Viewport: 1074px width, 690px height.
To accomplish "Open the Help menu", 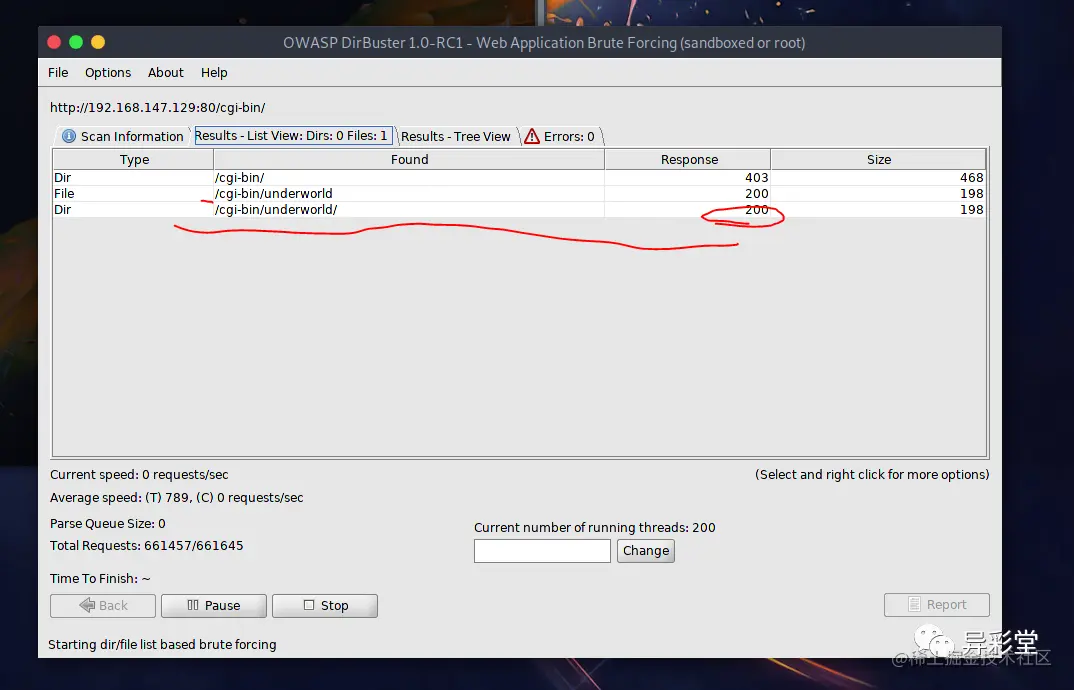I will click(x=214, y=73).
